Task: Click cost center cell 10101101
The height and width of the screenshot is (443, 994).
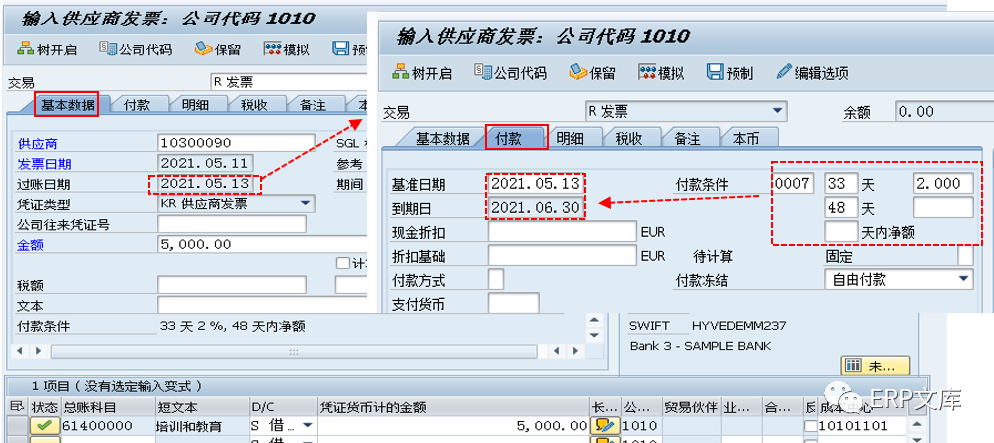Action: pos(862,425)
